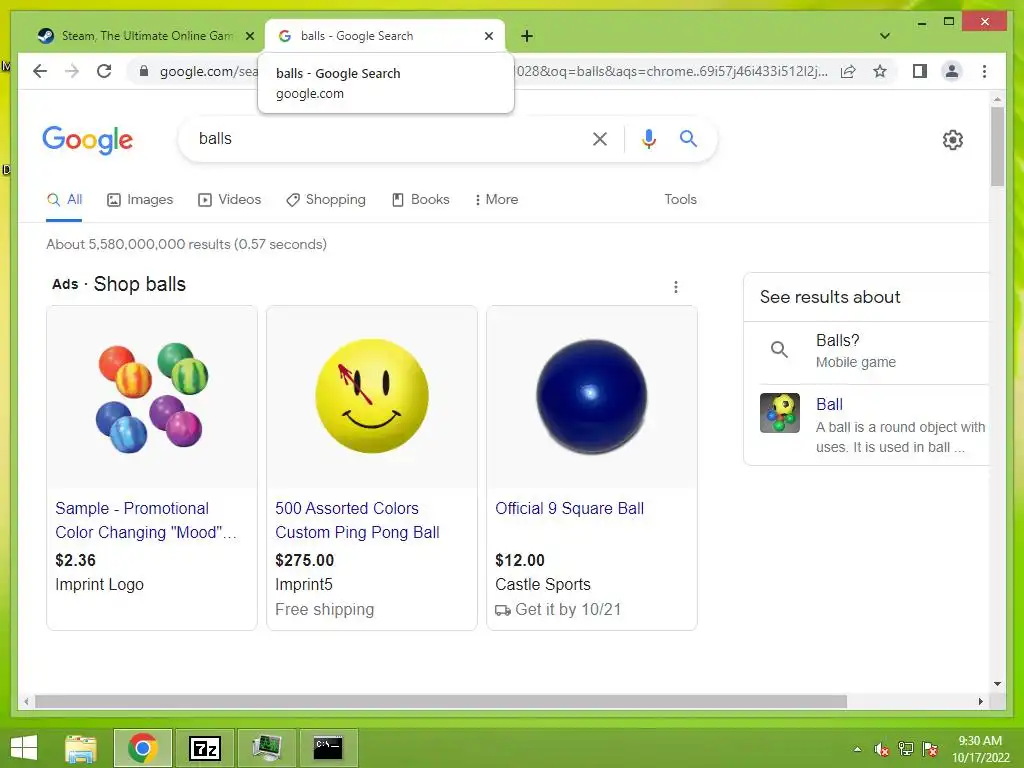Click the scroll down arrow

coord(997,684)
